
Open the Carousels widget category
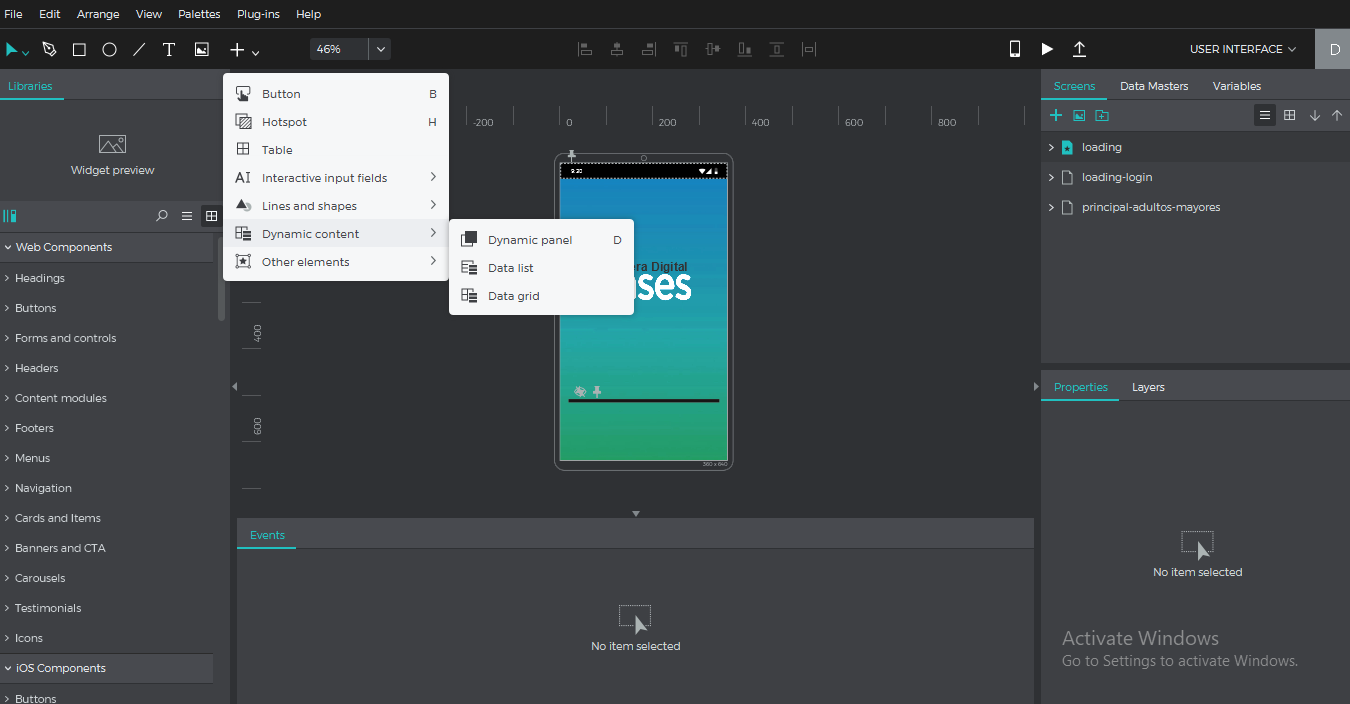pyautogui.click(x=40, y=578)
